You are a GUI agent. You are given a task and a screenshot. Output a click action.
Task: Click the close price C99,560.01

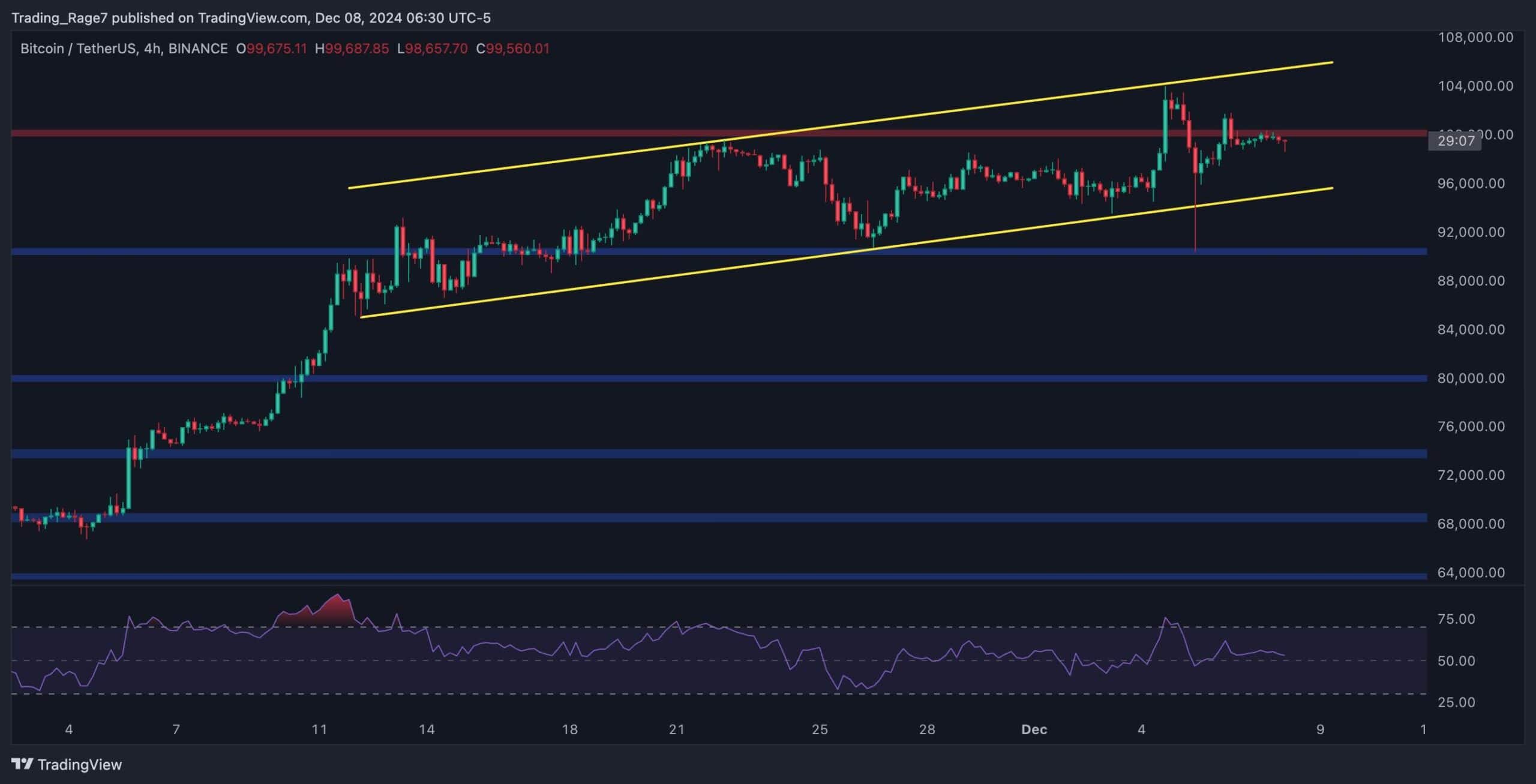[x=512, y=49]
